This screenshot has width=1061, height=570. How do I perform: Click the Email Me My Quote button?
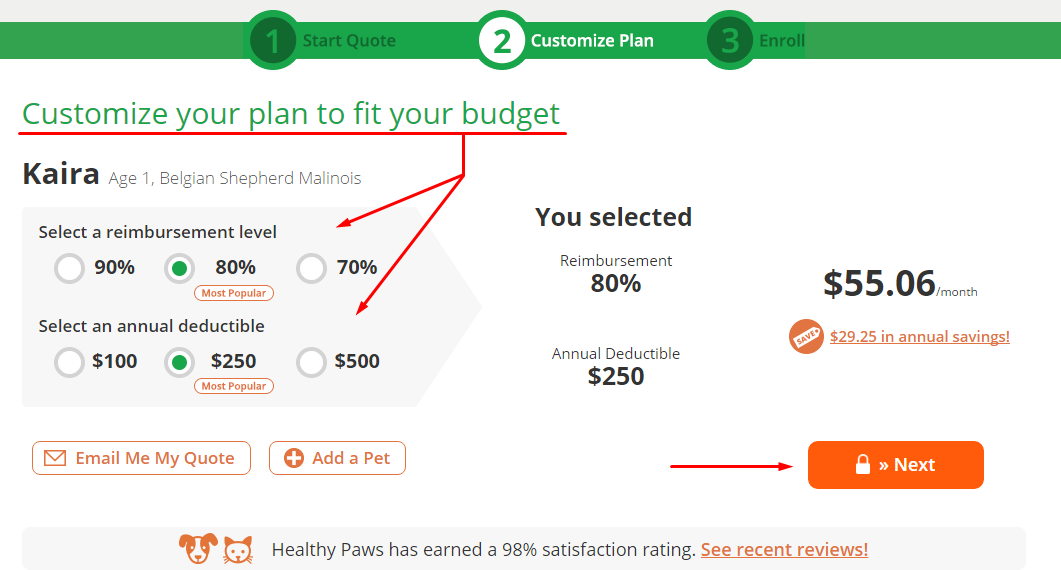tap(141, 458)
